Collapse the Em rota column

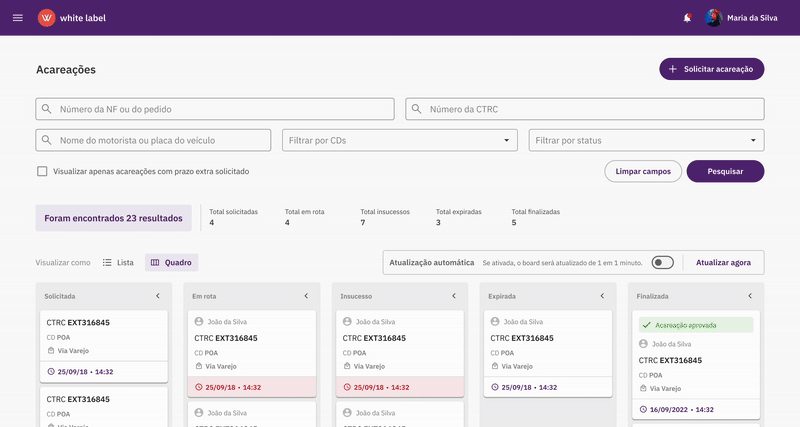306,296
